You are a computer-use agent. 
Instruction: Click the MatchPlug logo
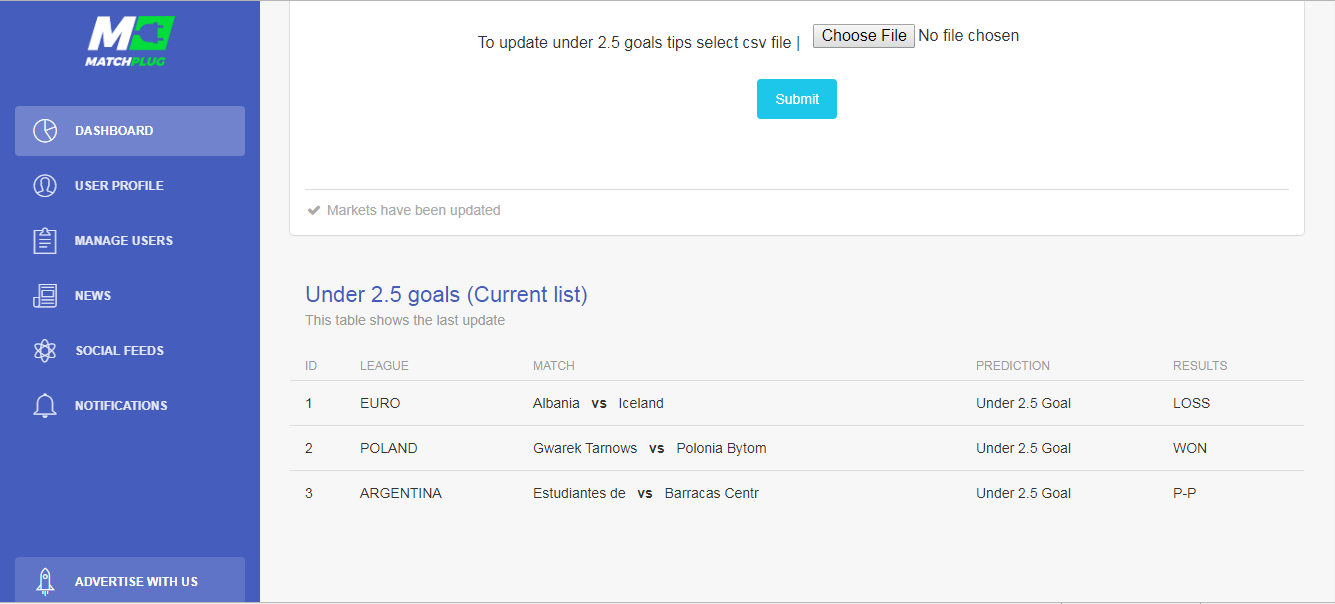(x=130, y=41)
